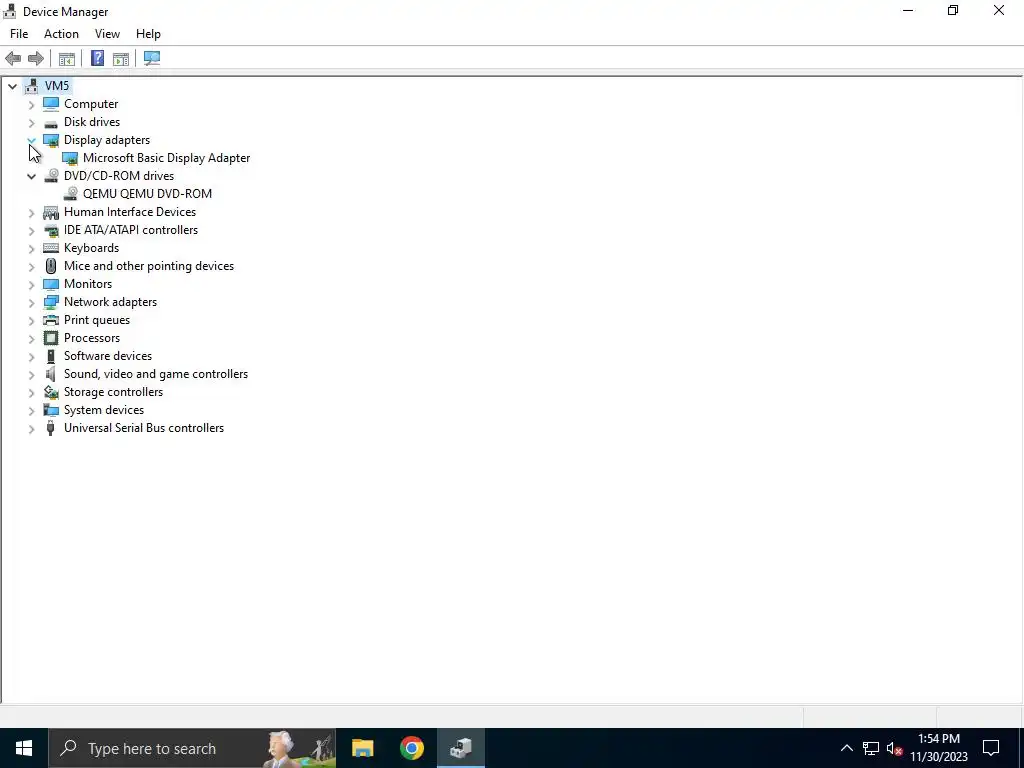Click the DVD/CD-ROM drives category icon
The height and width of the screenshot is (768, 1024).
[51, 176]
